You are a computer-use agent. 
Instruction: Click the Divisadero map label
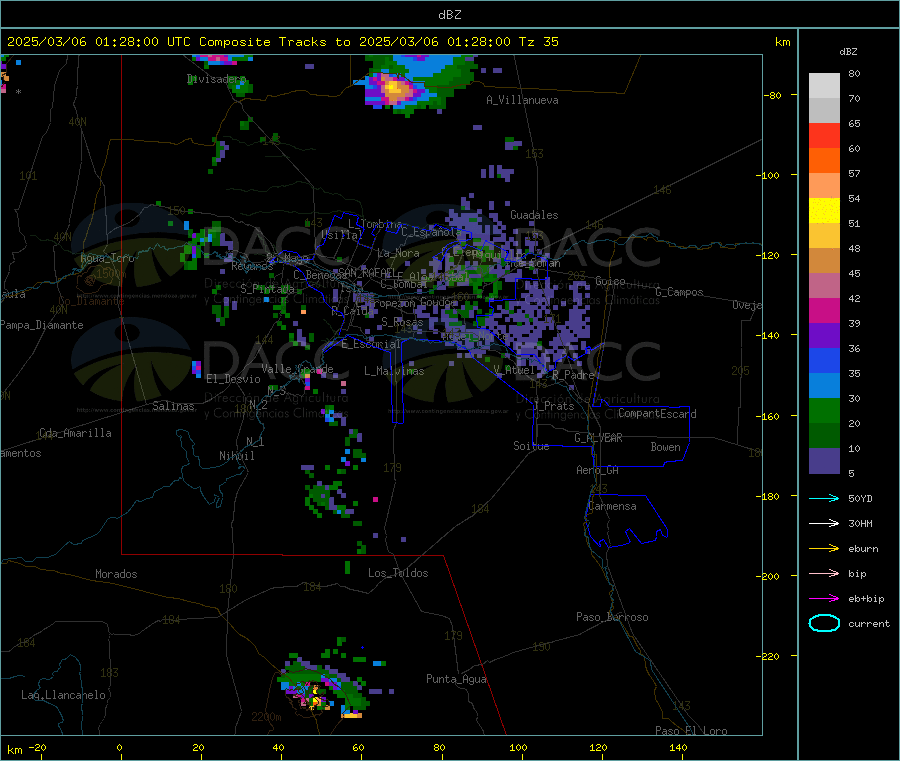[216, 79]
